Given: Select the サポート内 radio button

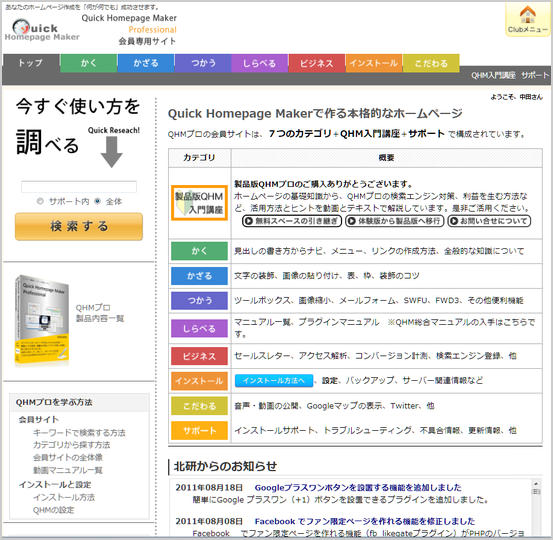Looking at the screenshot, I should pyautogui.click(x=40, y=201).
